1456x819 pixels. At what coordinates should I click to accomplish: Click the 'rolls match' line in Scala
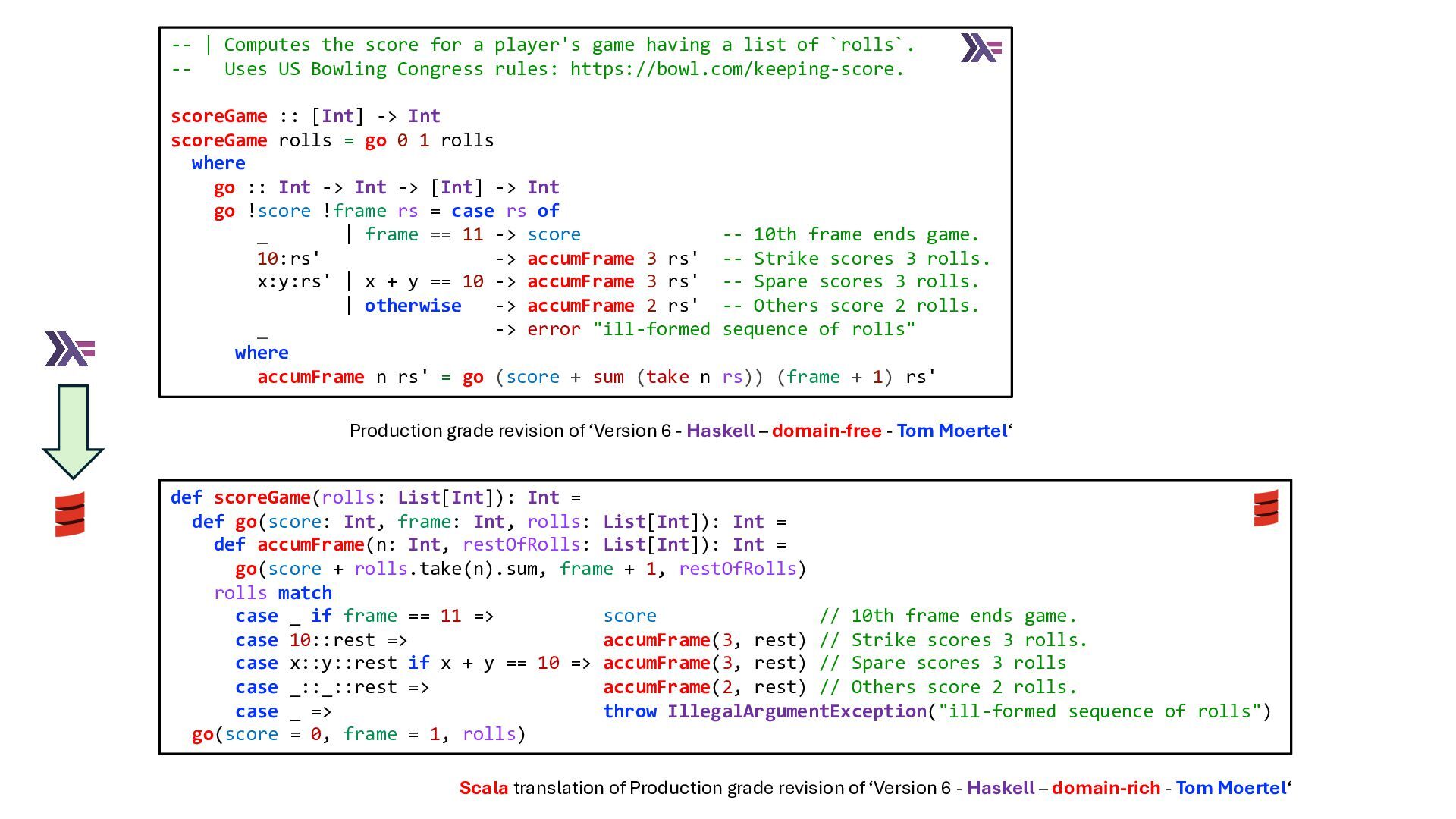(x=273, y=593)
